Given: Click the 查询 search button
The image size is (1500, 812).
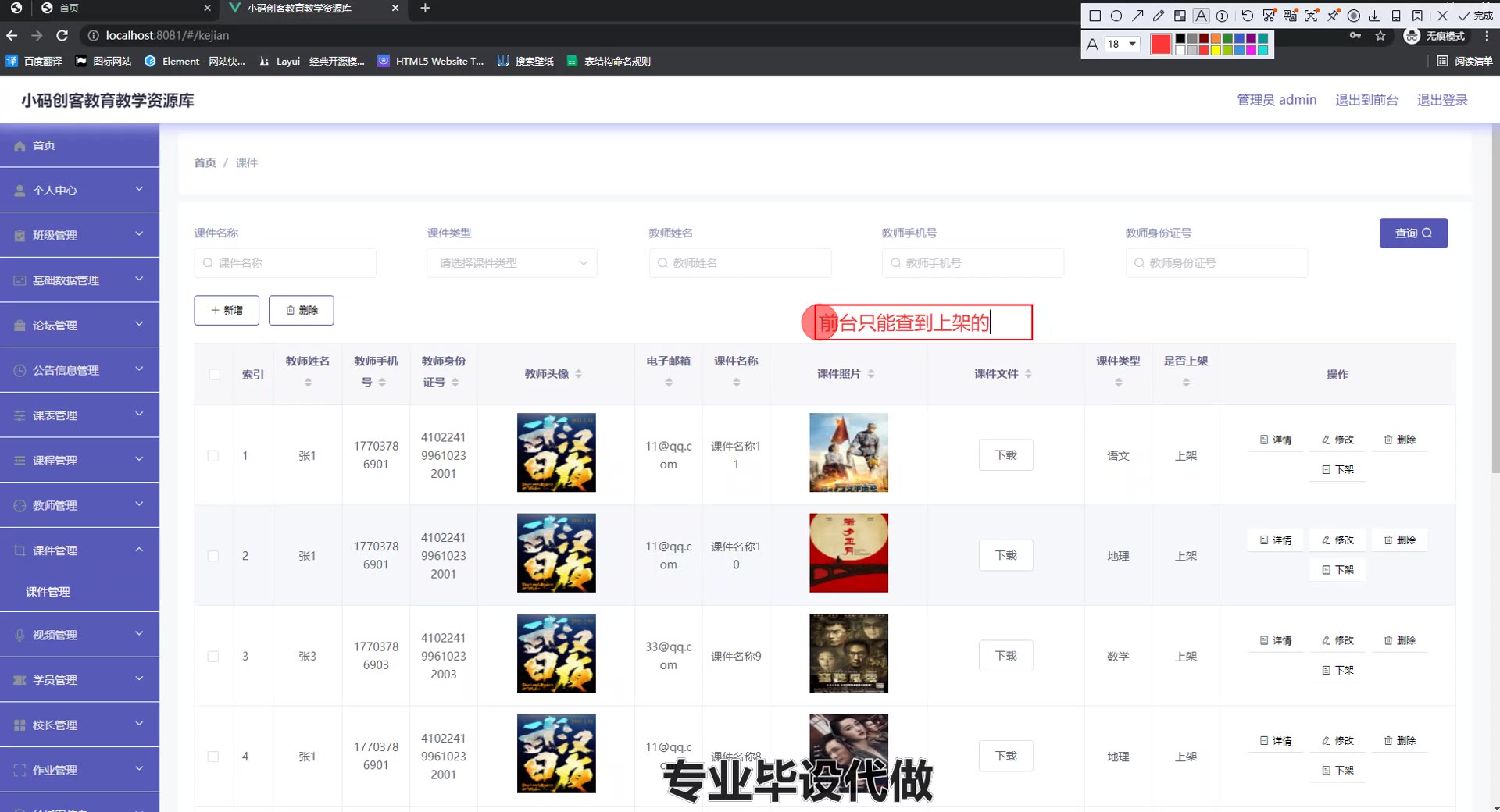Looking at the screenshot, I should 1413,233.
